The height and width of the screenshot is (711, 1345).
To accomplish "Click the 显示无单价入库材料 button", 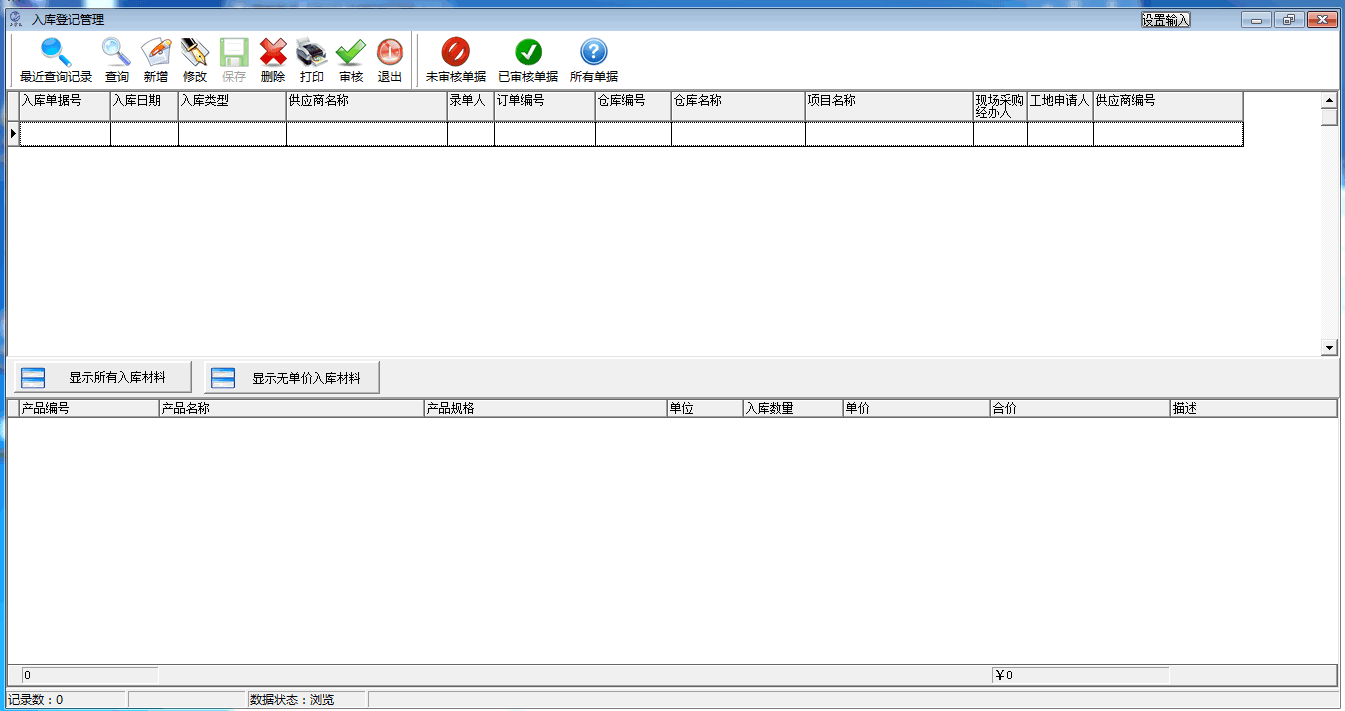I will pos(292,378).
